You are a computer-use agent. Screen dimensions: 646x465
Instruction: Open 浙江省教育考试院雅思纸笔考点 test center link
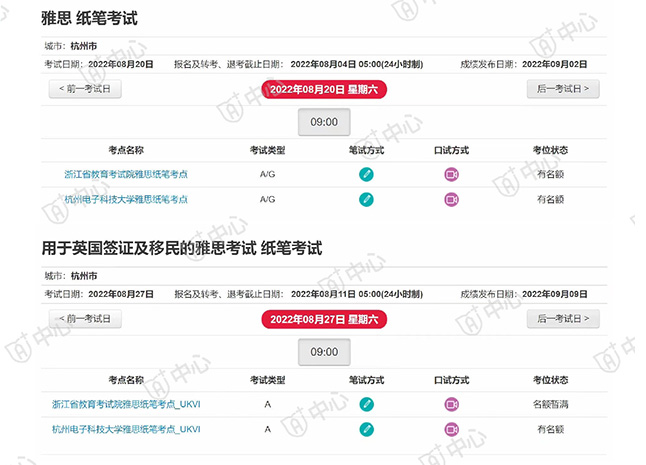point(126,174)
